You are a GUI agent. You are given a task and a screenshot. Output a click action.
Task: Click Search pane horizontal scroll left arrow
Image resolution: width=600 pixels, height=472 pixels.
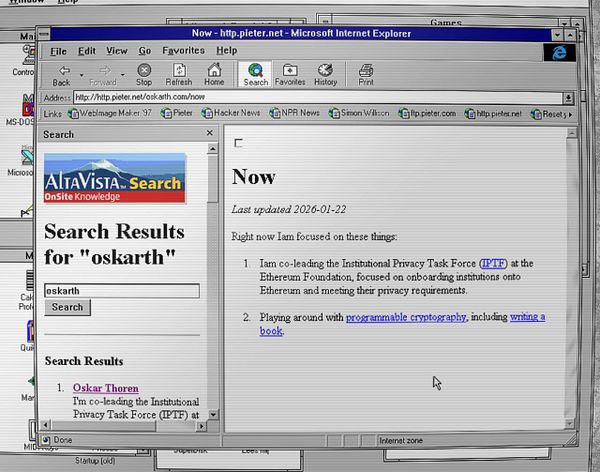46,425
